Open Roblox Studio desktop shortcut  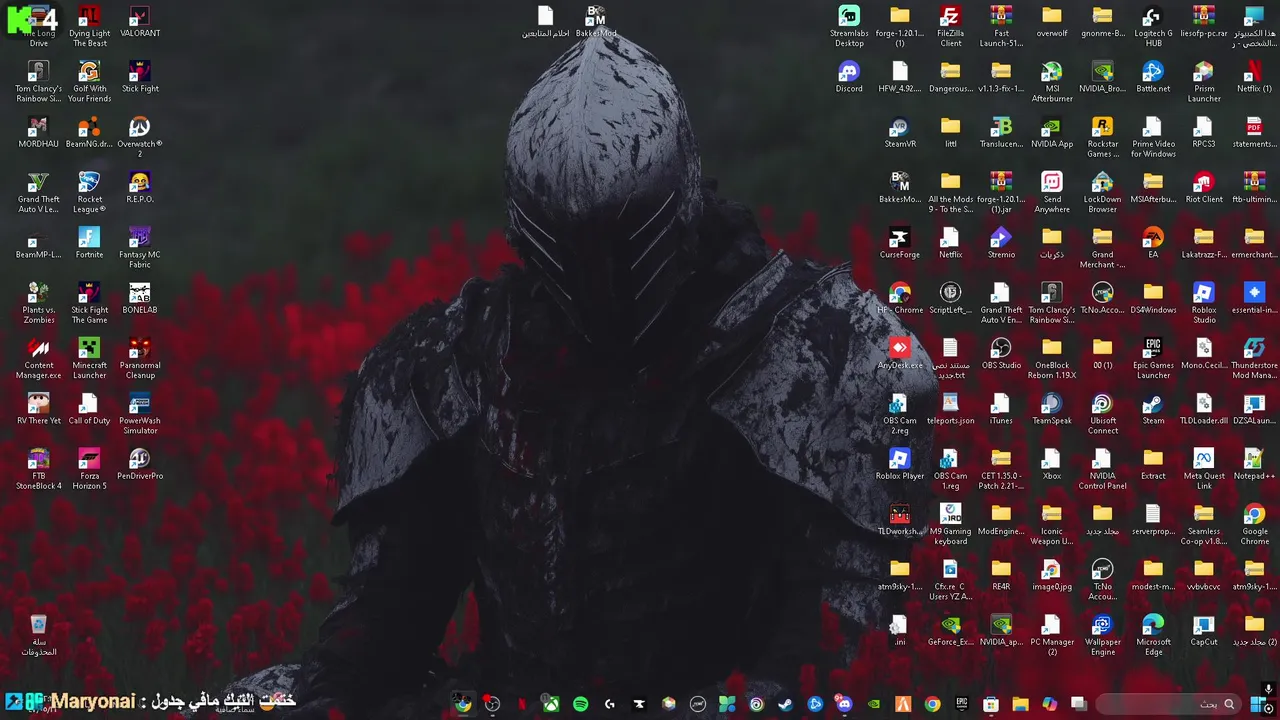pyautogui.click(x=1204, y=303)
